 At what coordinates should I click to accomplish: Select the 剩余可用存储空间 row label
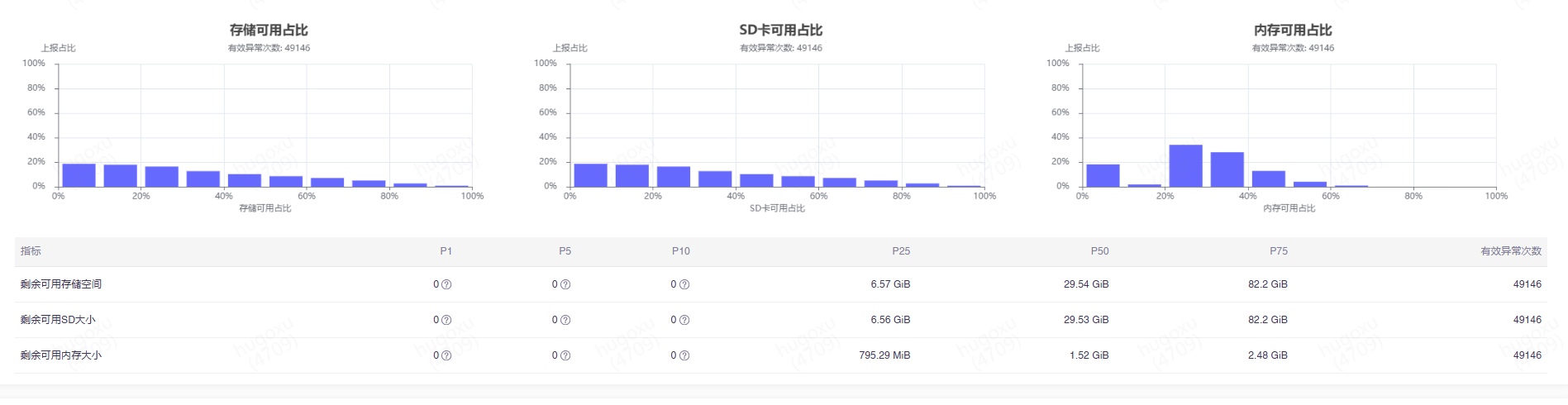[61, 284]
